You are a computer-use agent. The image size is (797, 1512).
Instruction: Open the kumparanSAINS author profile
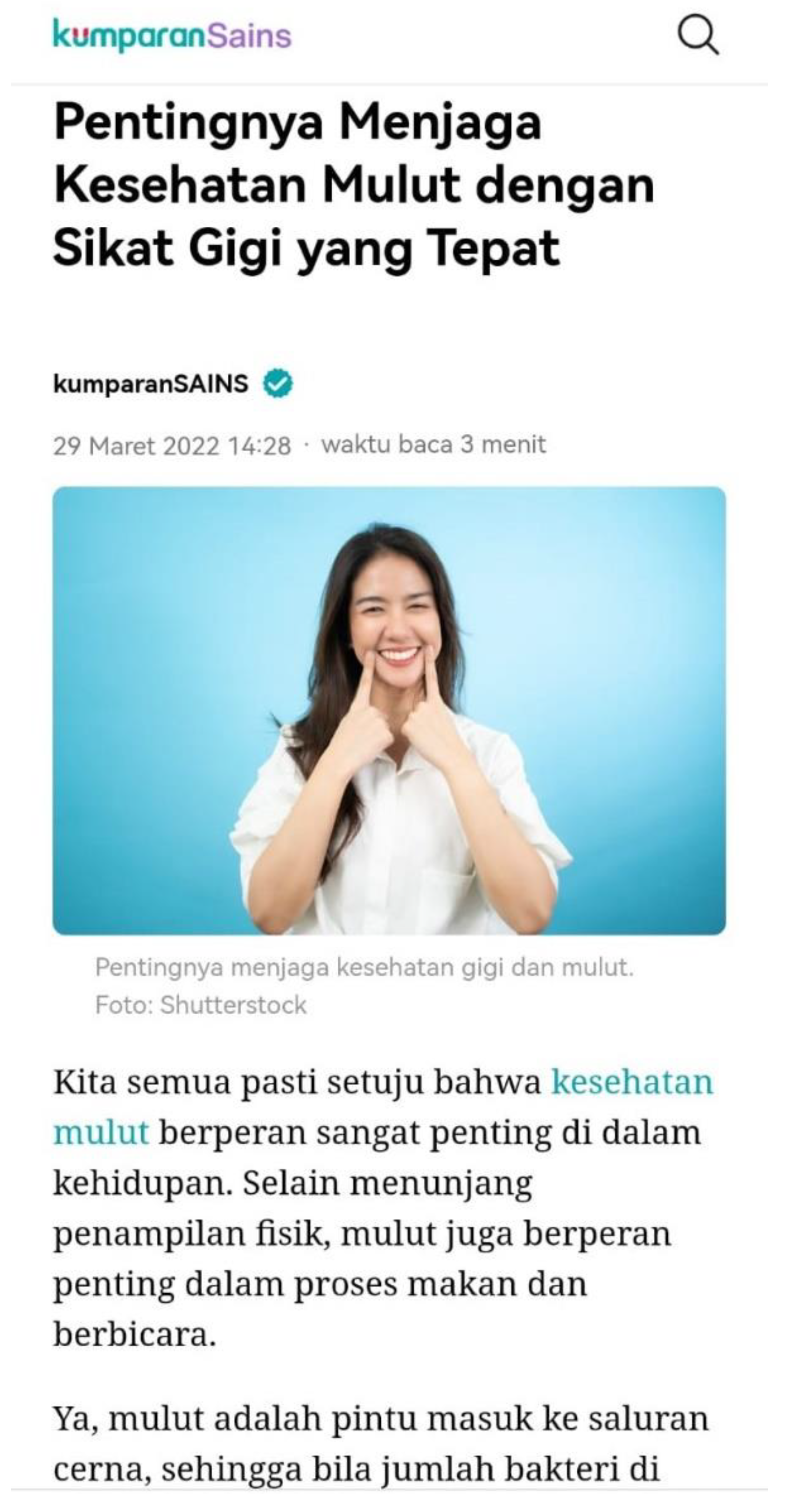click(x=151, y=384)
